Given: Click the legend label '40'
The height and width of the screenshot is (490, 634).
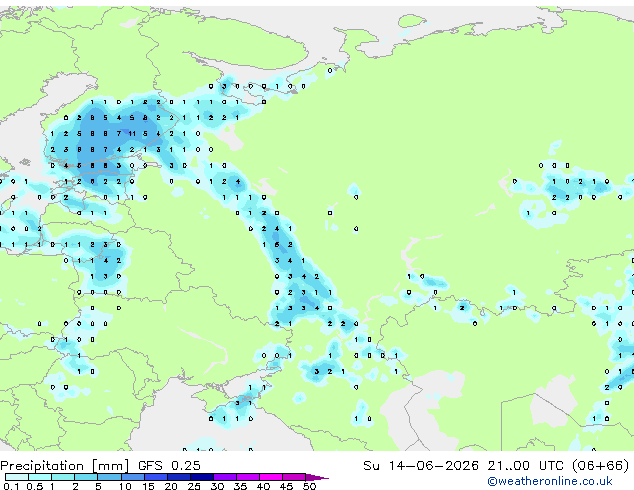Looking at the screenshot, I should click(263, 486).
